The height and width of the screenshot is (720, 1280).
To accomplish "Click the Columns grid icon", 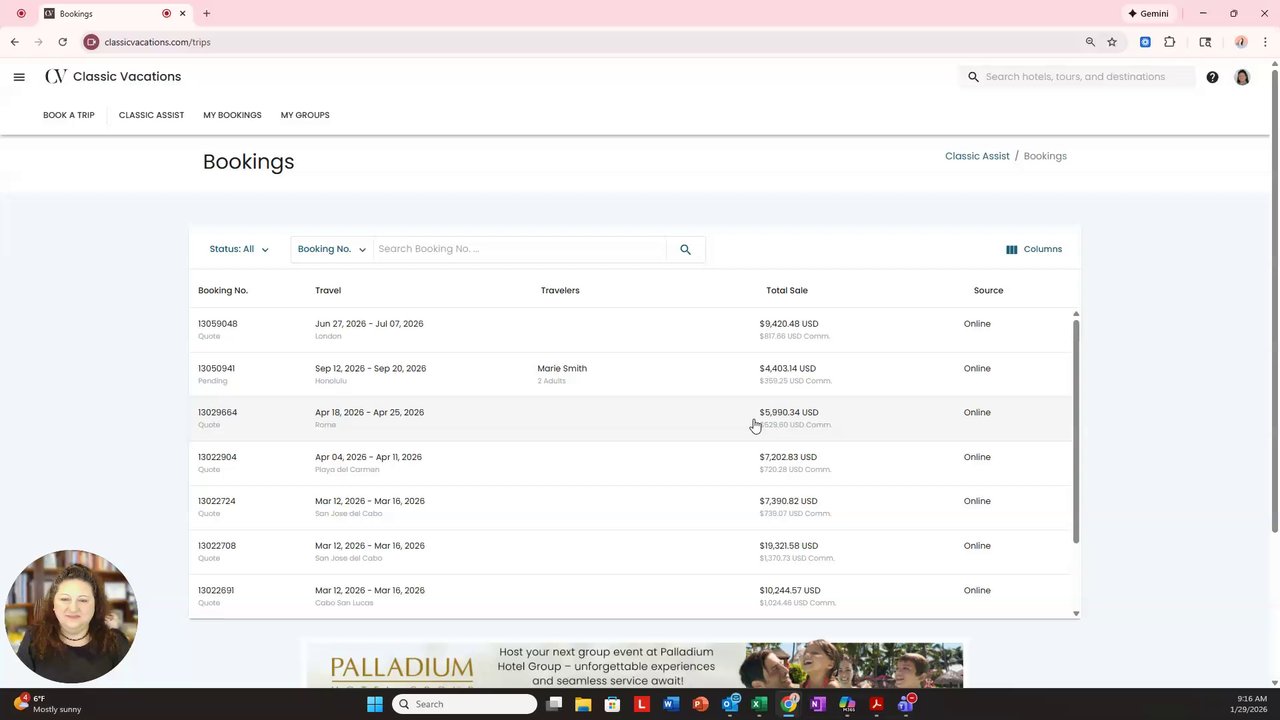I will coord(1011,249).
